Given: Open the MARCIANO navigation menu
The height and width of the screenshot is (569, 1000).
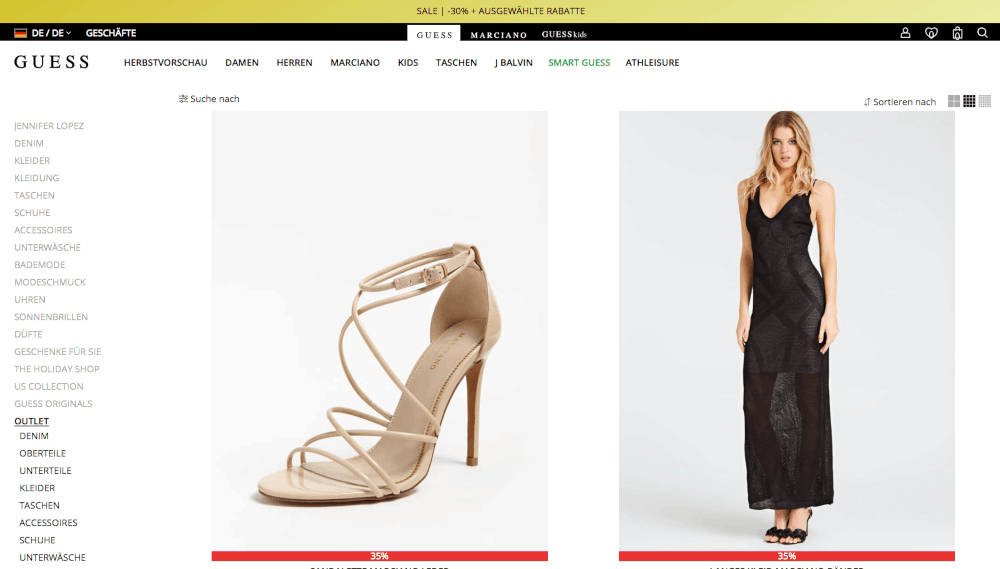Looking at the screenshot, I should pyautogui.click(x=355, y=63).
